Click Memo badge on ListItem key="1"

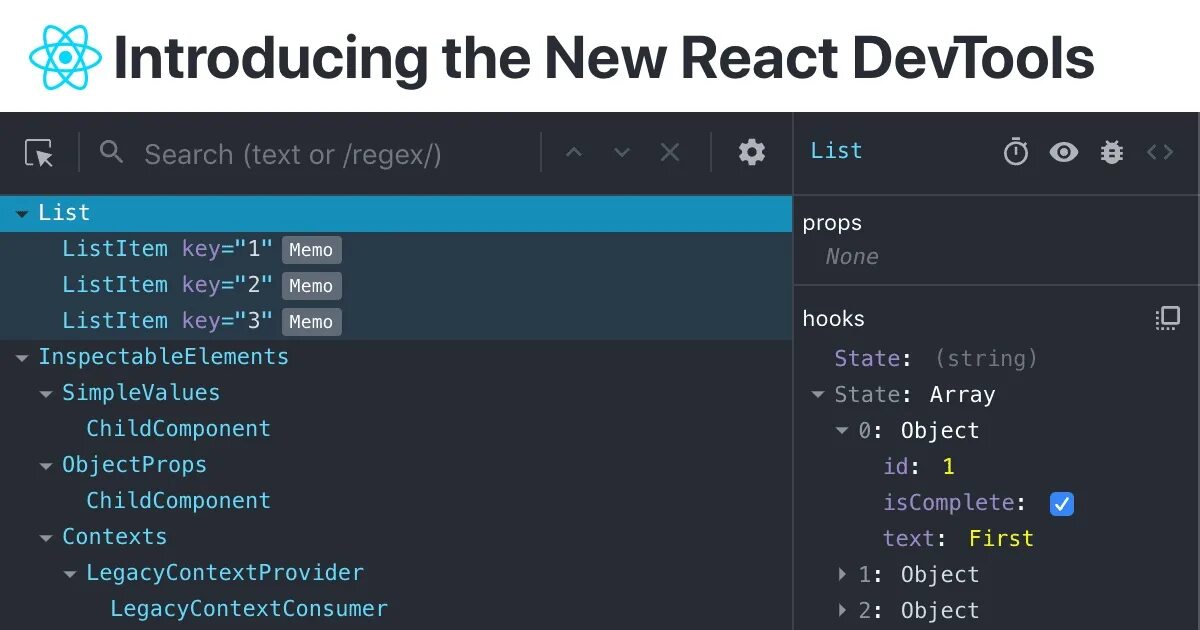coord(311,250)
